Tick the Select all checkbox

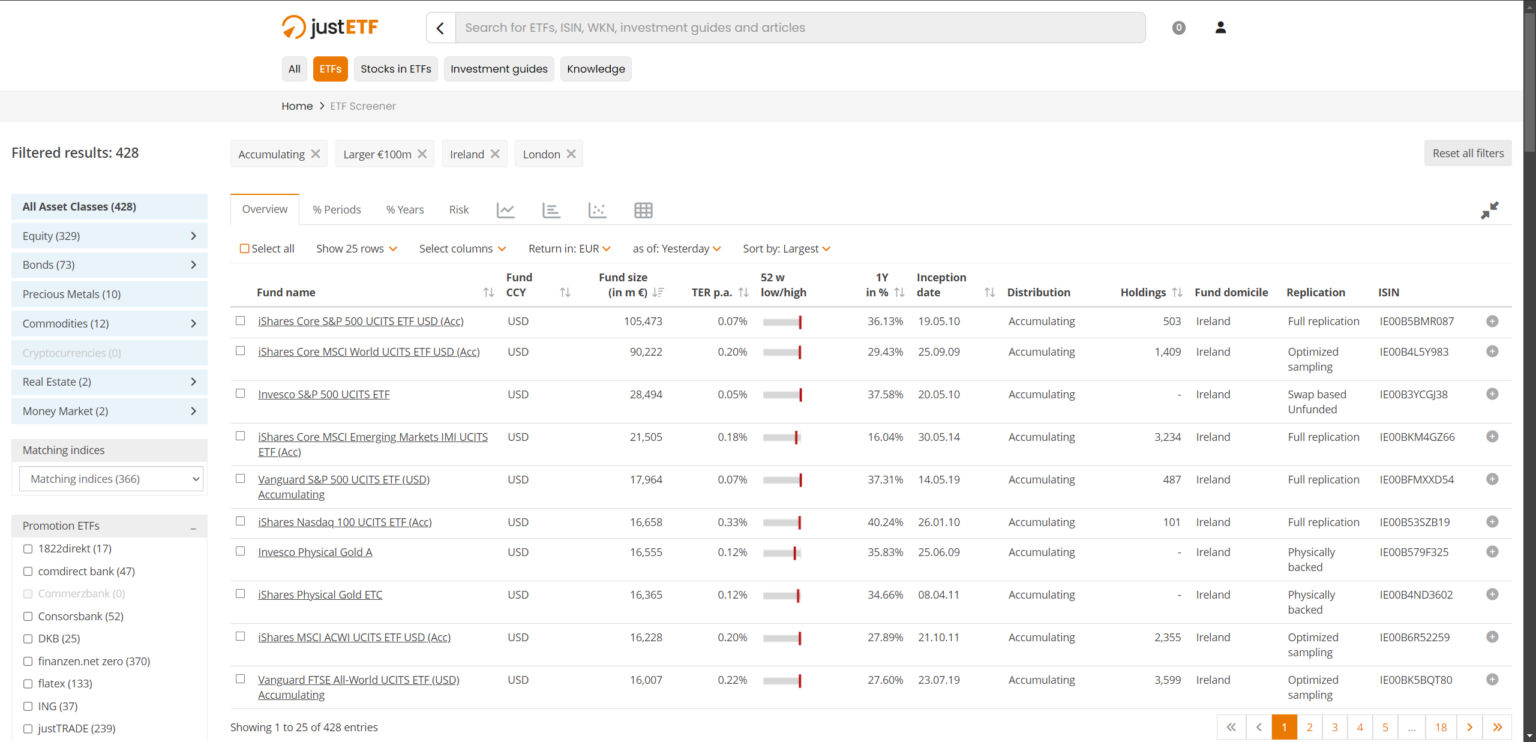pos(245,249)
